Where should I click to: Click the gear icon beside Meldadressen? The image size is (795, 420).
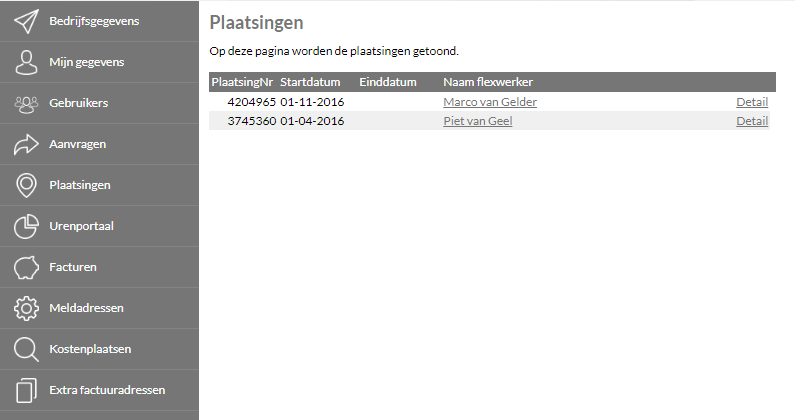[26, 308]
